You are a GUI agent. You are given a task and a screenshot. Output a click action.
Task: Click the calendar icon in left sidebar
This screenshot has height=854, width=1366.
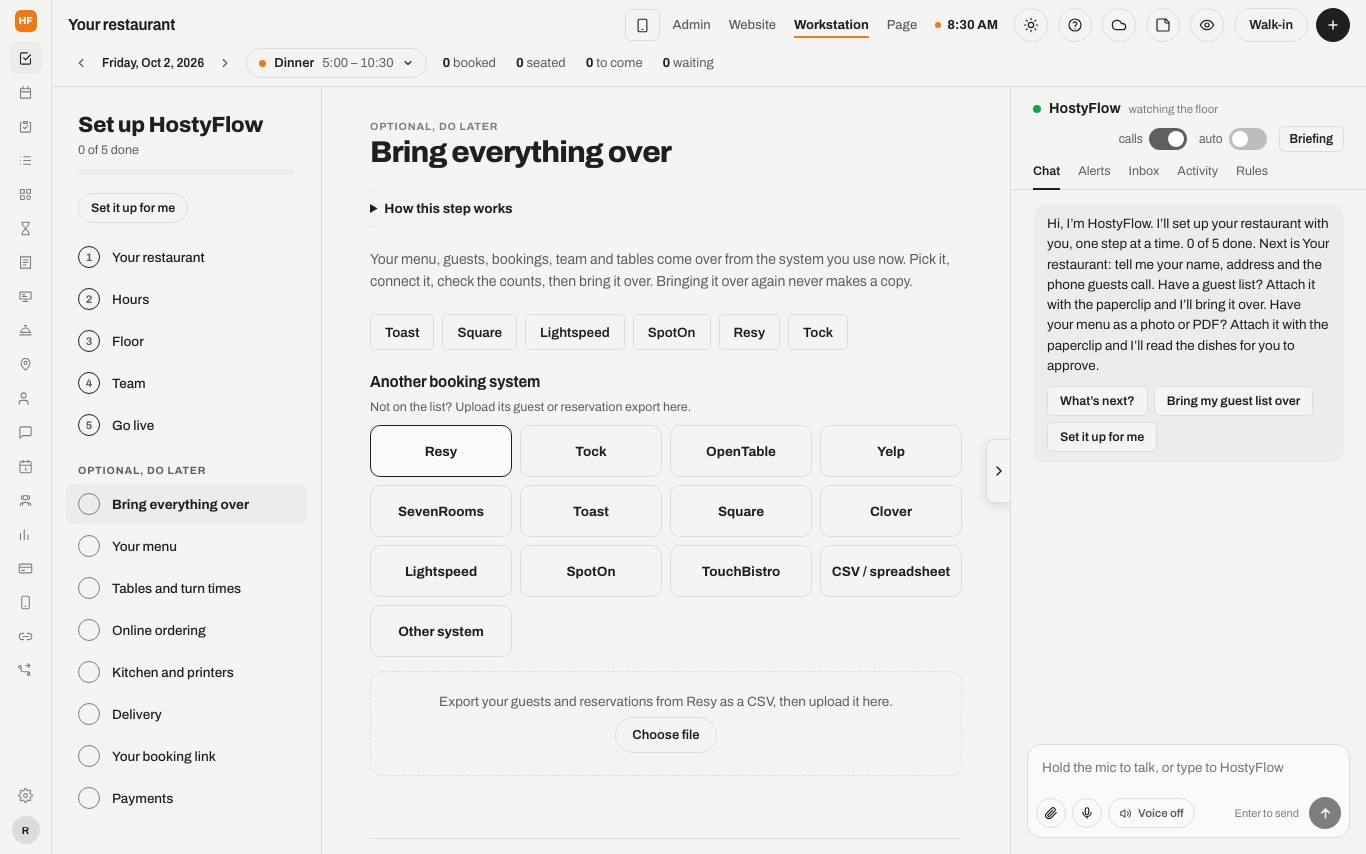tap(25, 93)
